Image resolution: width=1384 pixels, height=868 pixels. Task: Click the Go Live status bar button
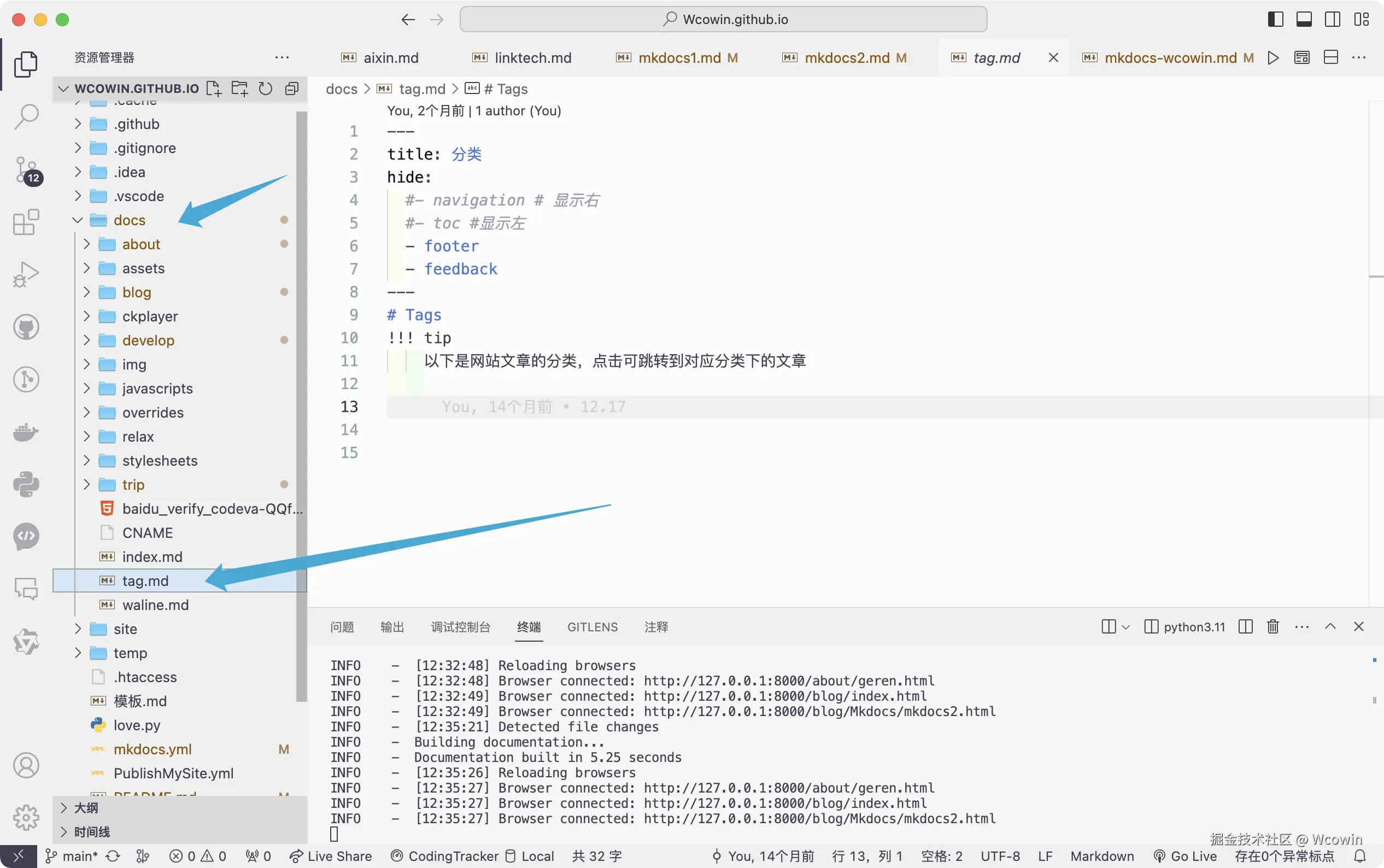[1186, 856]
